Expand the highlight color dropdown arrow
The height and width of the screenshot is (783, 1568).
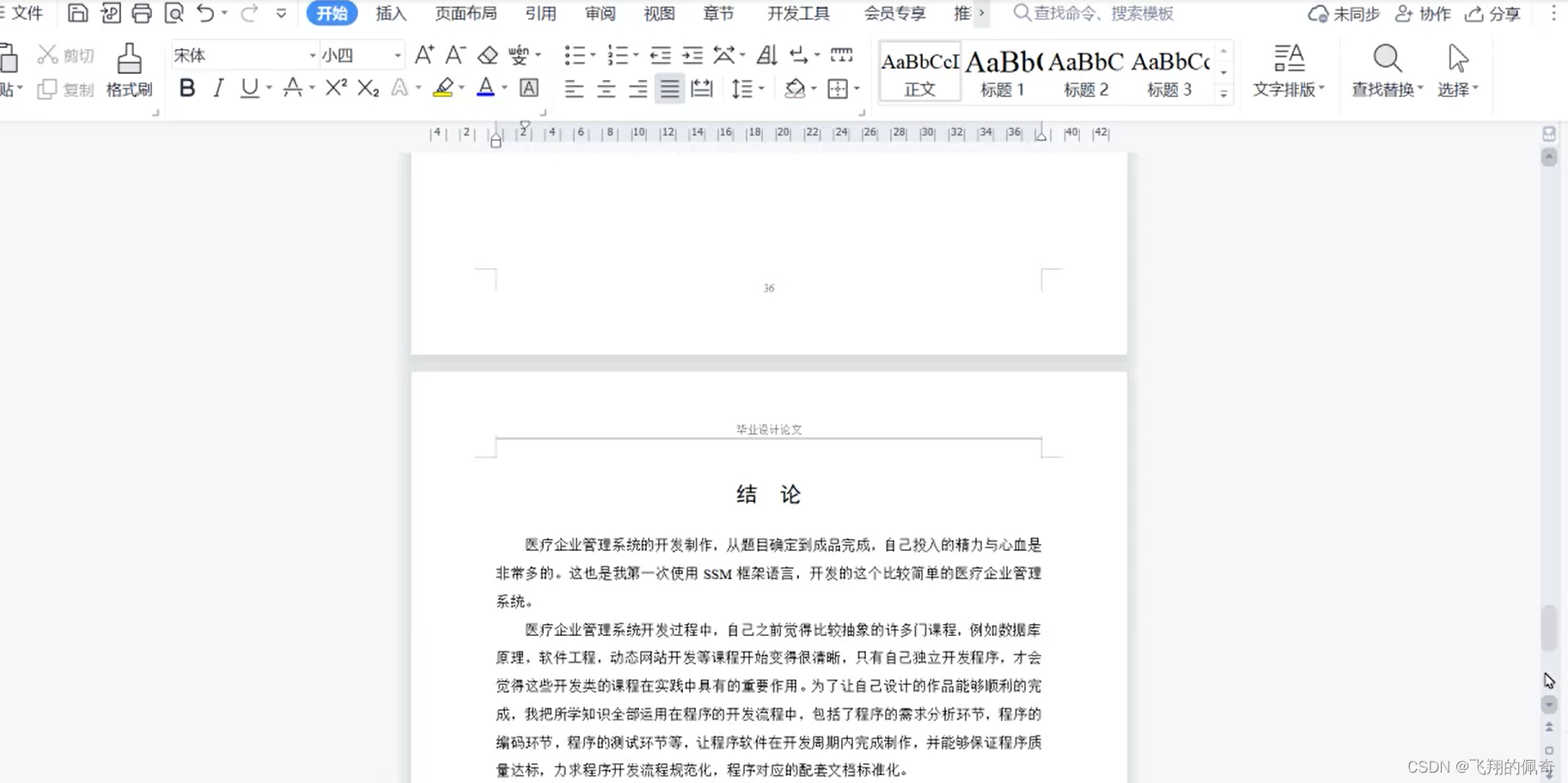[x=461, y=88]
